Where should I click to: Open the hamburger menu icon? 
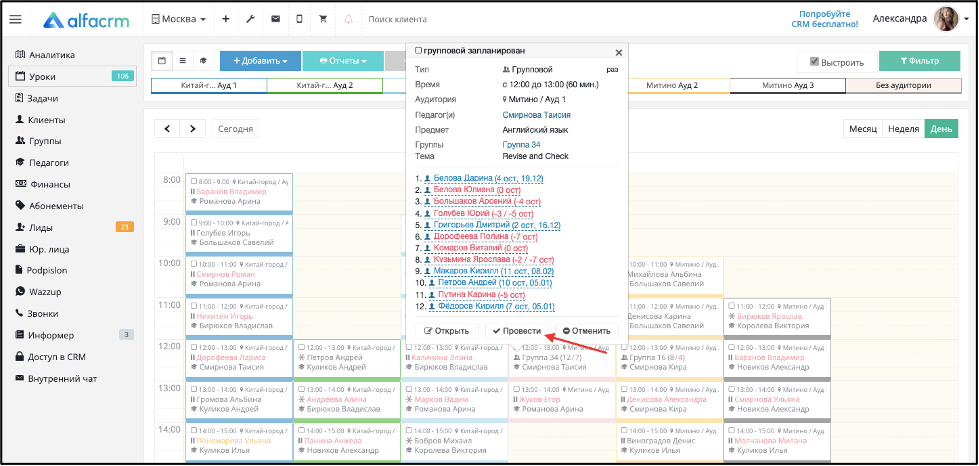(16, 19)
